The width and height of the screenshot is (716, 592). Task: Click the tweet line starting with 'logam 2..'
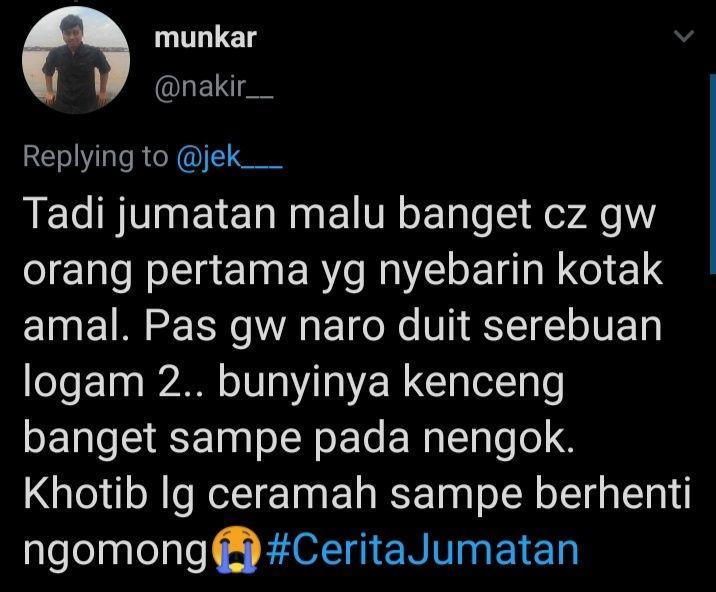pos(294,384)
